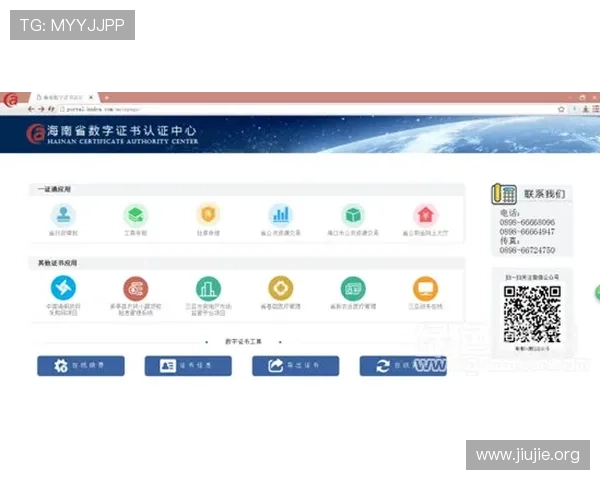The image size is (600, 480).
Task: Open the green banknote icon application
Action: pyautogui.click(x=353, y=288)
